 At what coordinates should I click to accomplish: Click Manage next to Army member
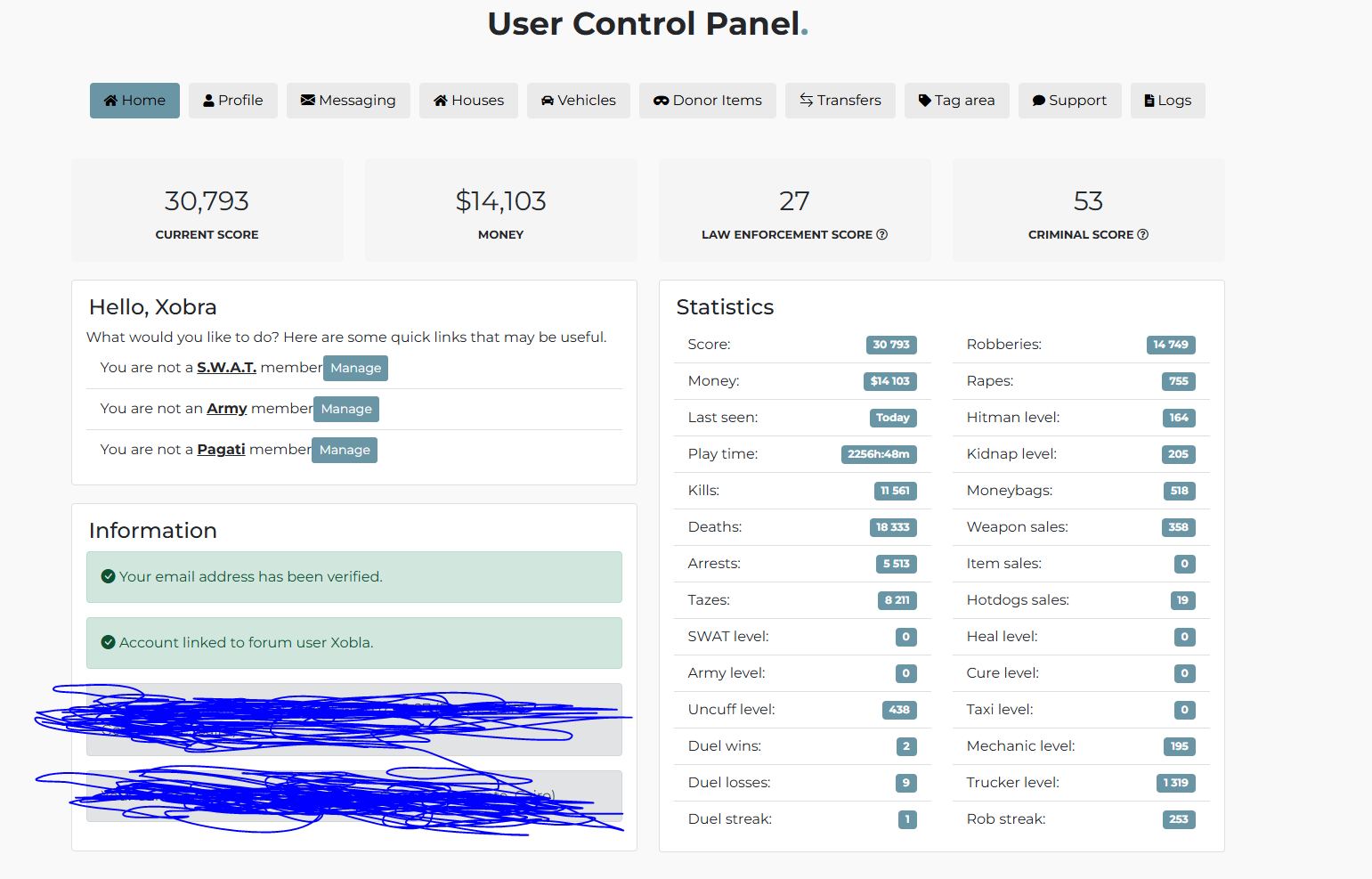click(346, 409)
